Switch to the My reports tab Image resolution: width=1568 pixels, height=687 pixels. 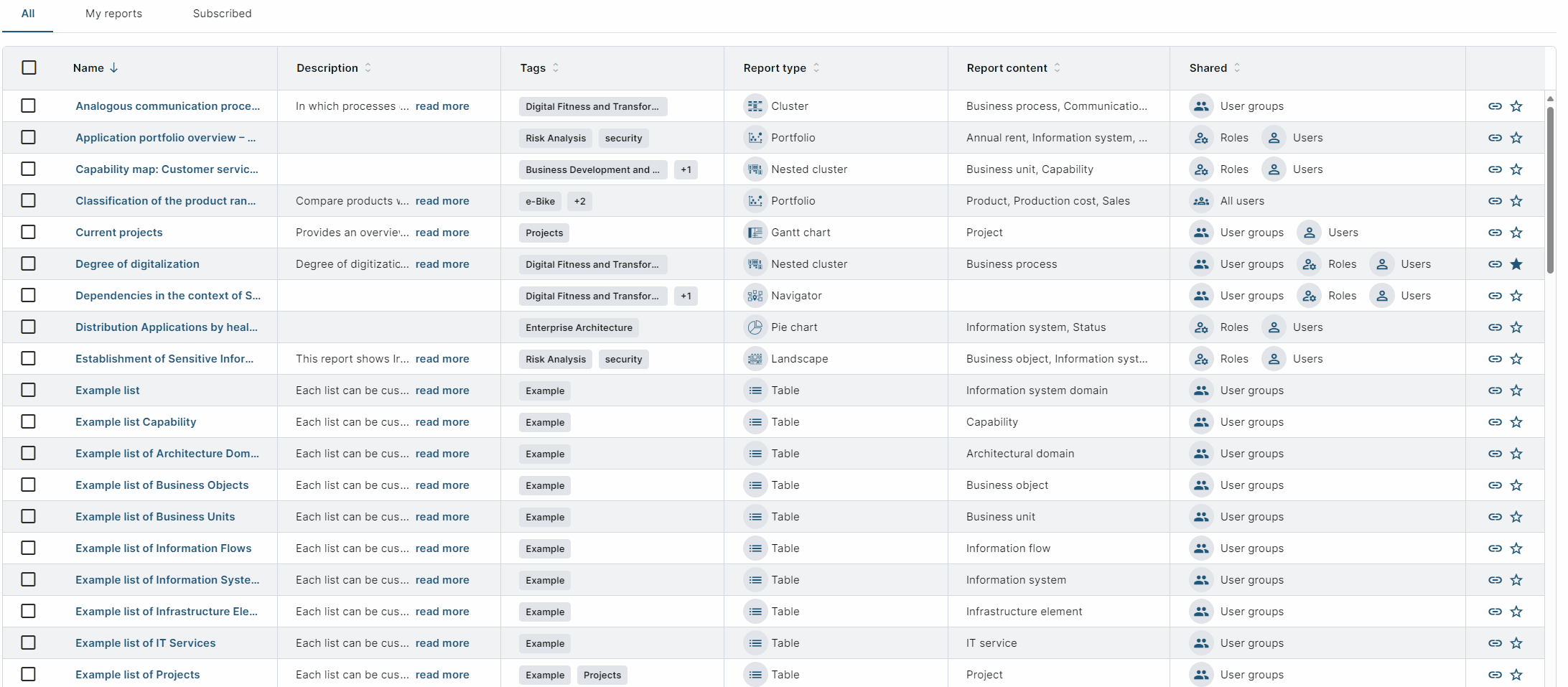point(113,13)
